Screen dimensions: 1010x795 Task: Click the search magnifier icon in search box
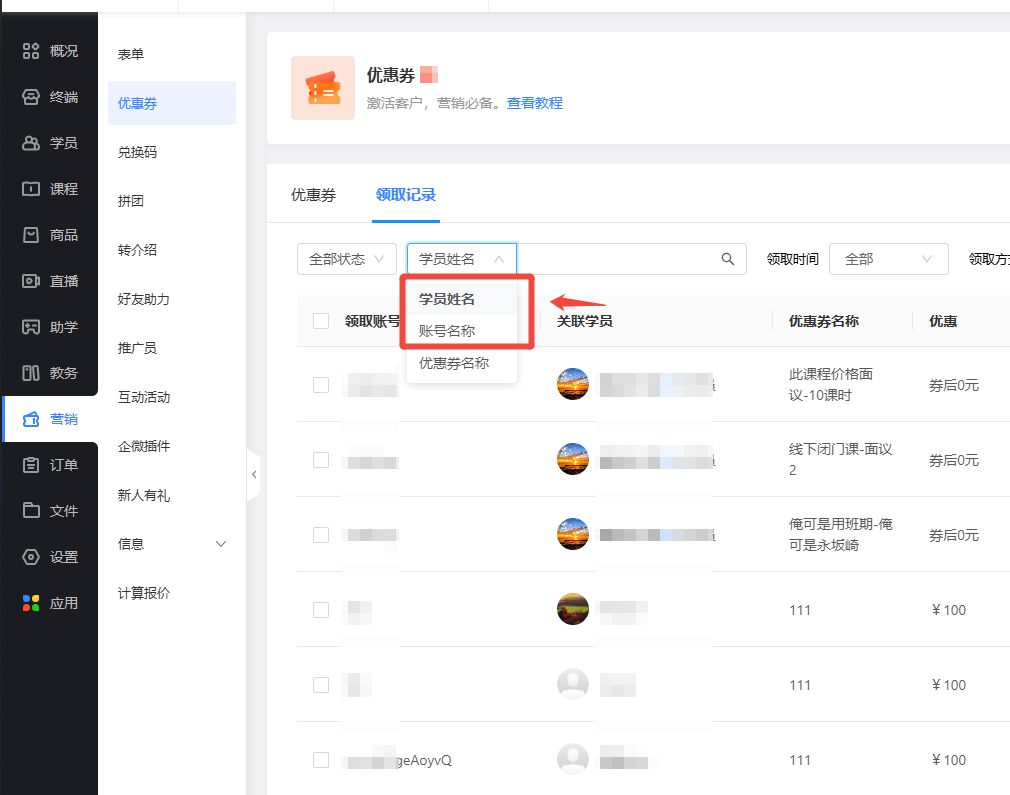pos(728,259)
